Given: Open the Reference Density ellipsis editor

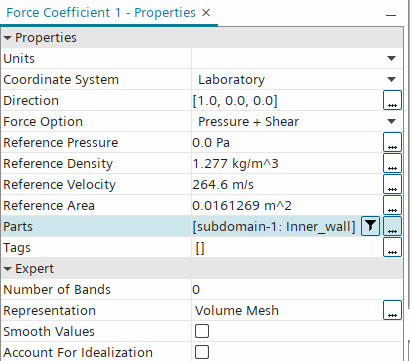Looking at the screenshot, I should pos(392,163).
